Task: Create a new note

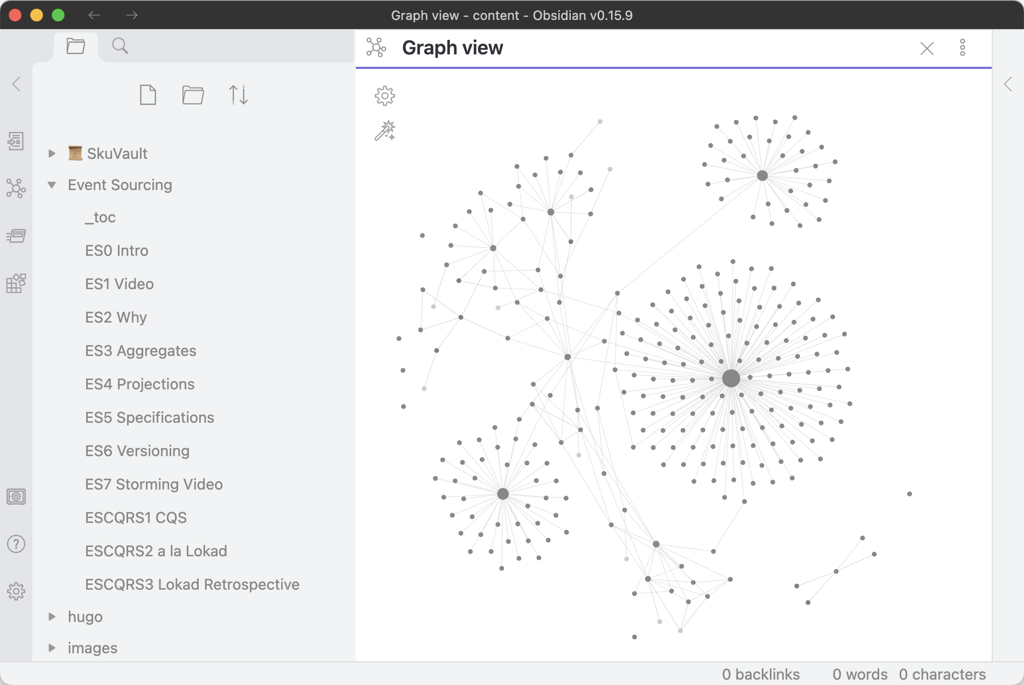Action: click(148, 95)
